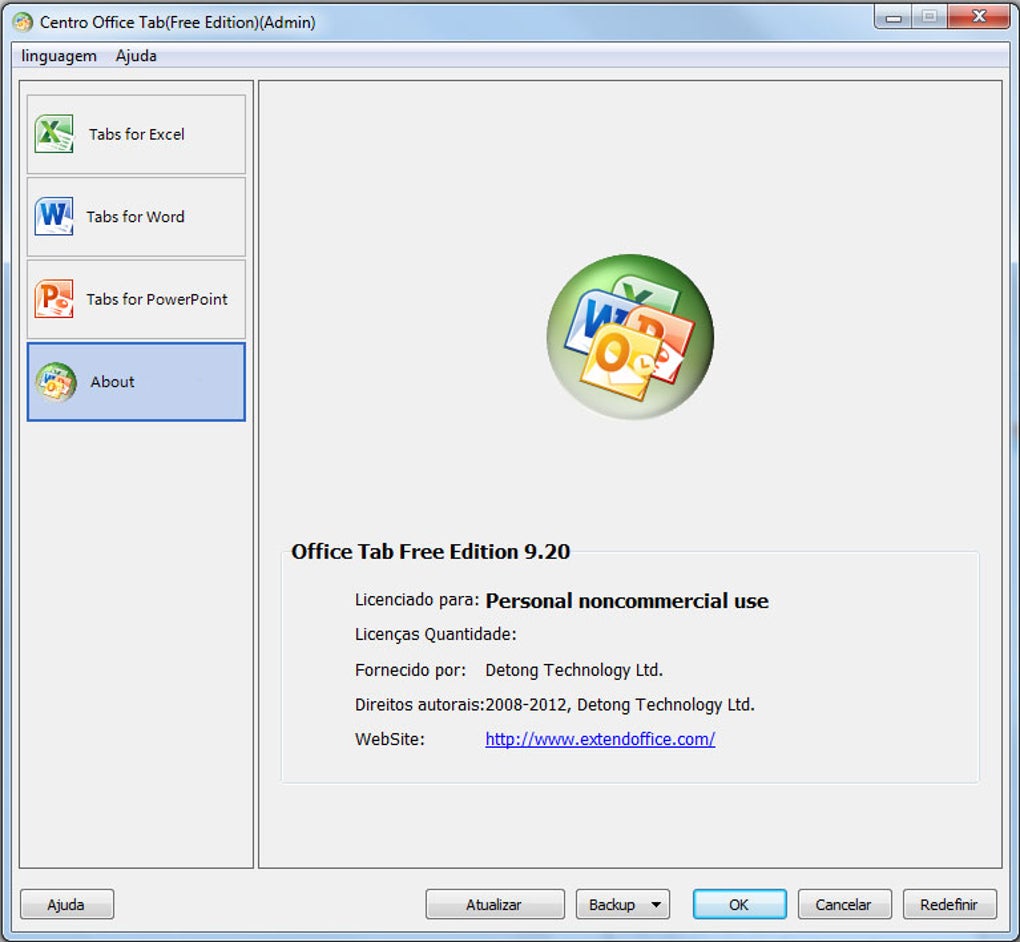Click the 'Detong Technology Ltd.' supplier name
This screenshot has width=1020, height=942.
click(574, 670)
